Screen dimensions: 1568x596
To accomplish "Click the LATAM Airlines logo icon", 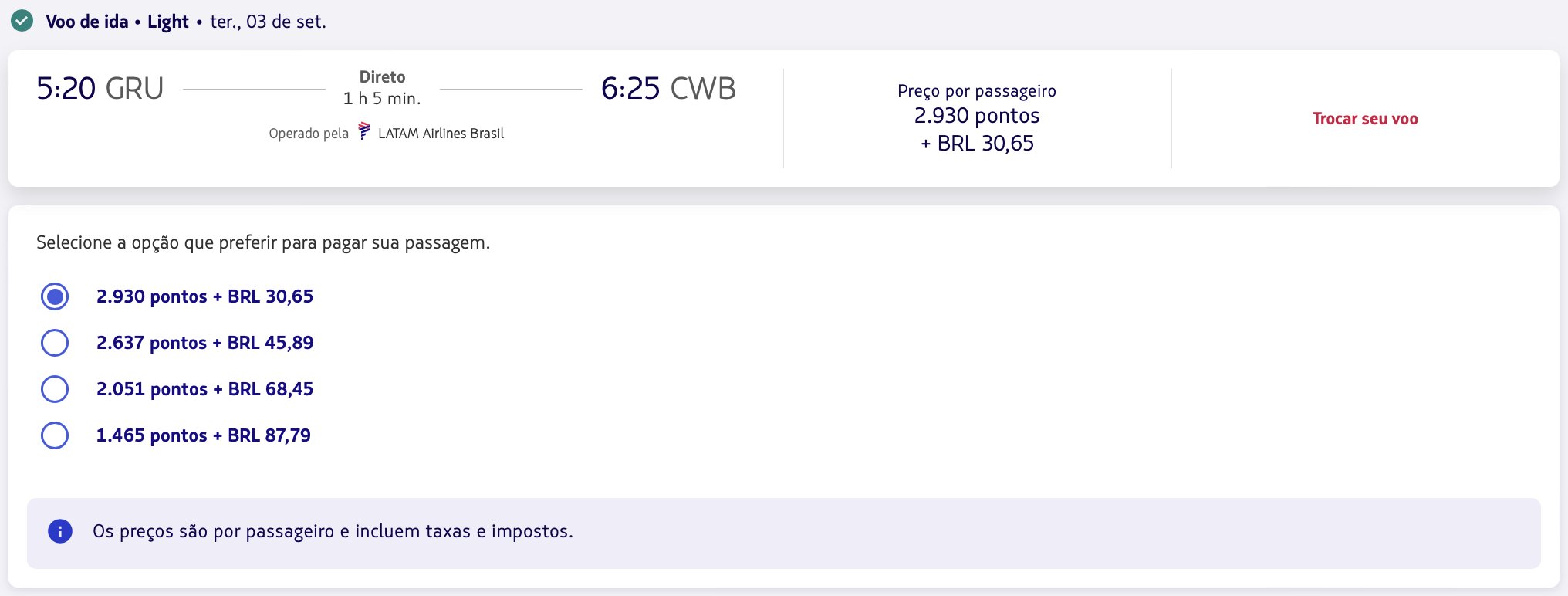I will point(364,131).
